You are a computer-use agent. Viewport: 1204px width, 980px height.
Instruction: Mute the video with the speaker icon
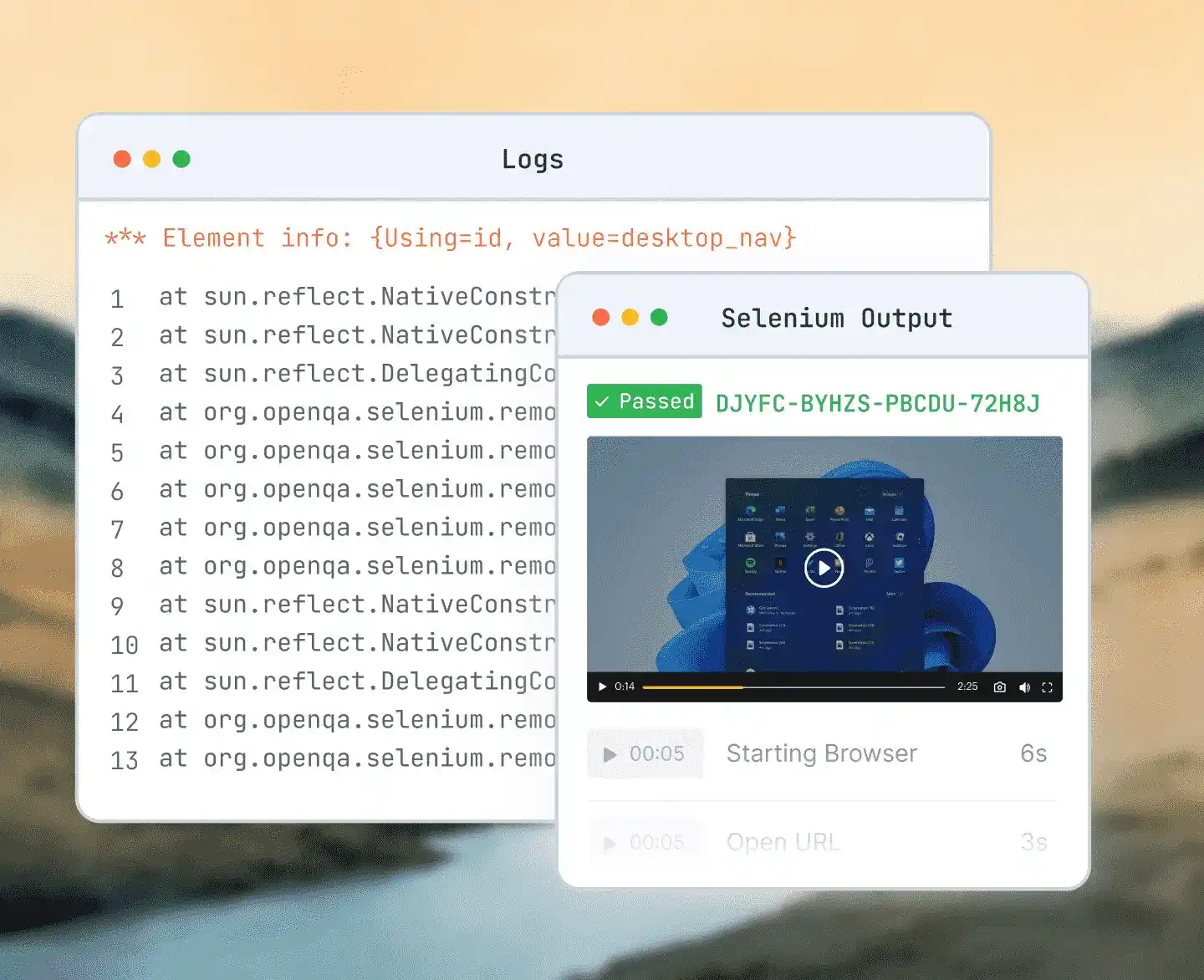(1024, 687)
